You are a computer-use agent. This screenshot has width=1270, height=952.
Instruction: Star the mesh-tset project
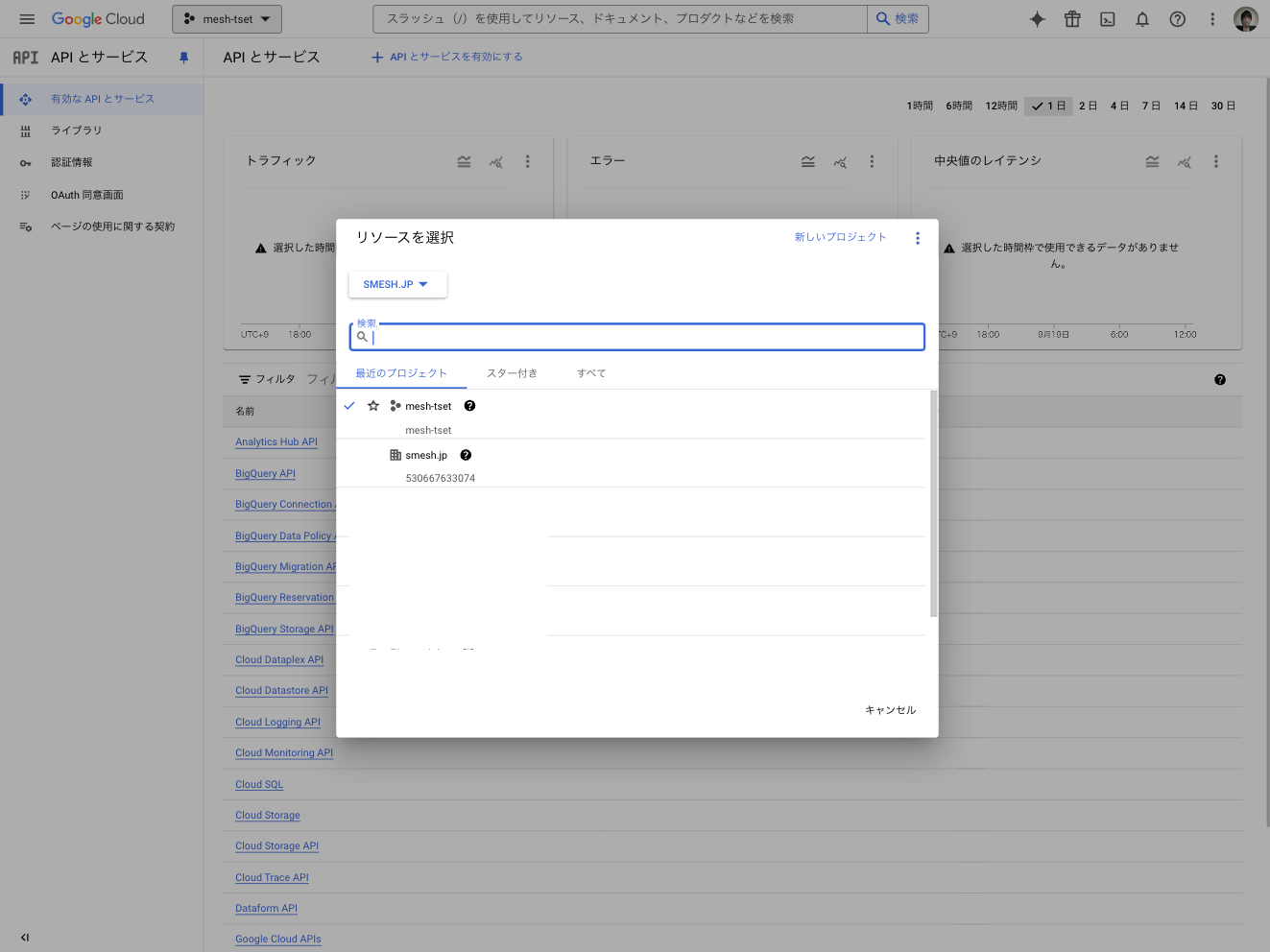(x=373, y=406)
